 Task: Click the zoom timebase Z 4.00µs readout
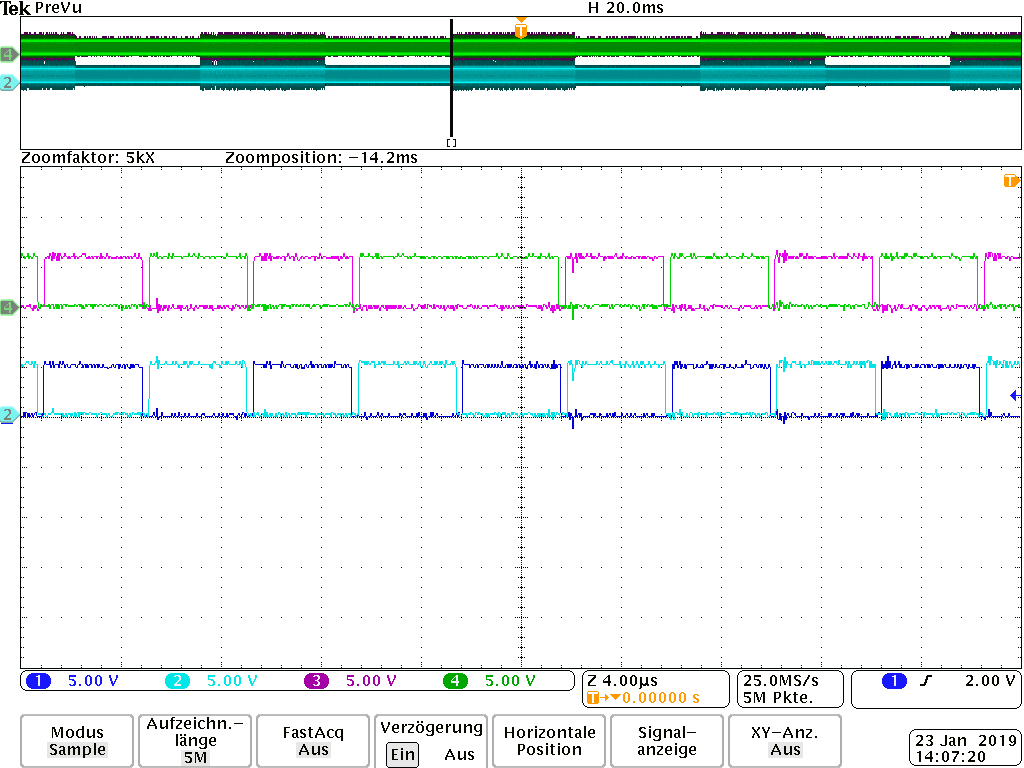(622, 681)
